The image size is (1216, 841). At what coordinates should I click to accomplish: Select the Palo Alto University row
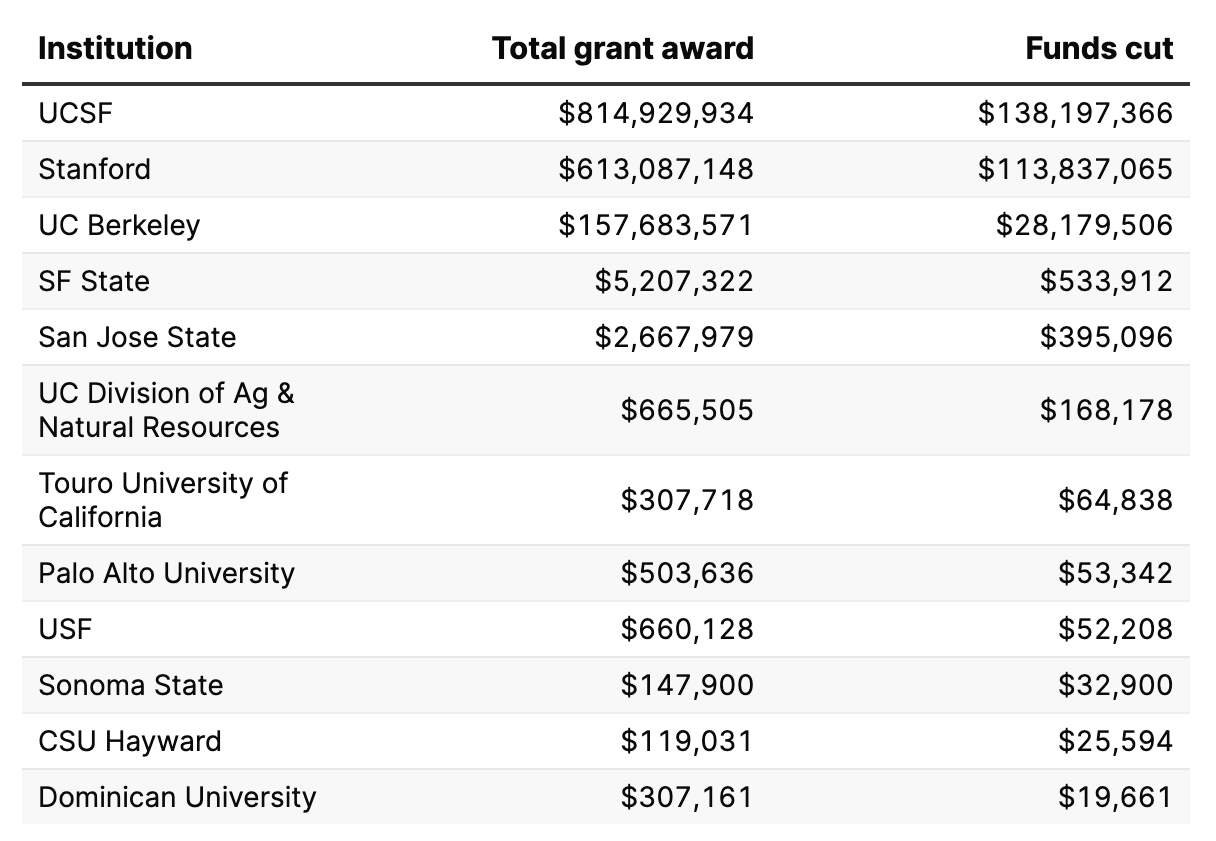[167, 573]
